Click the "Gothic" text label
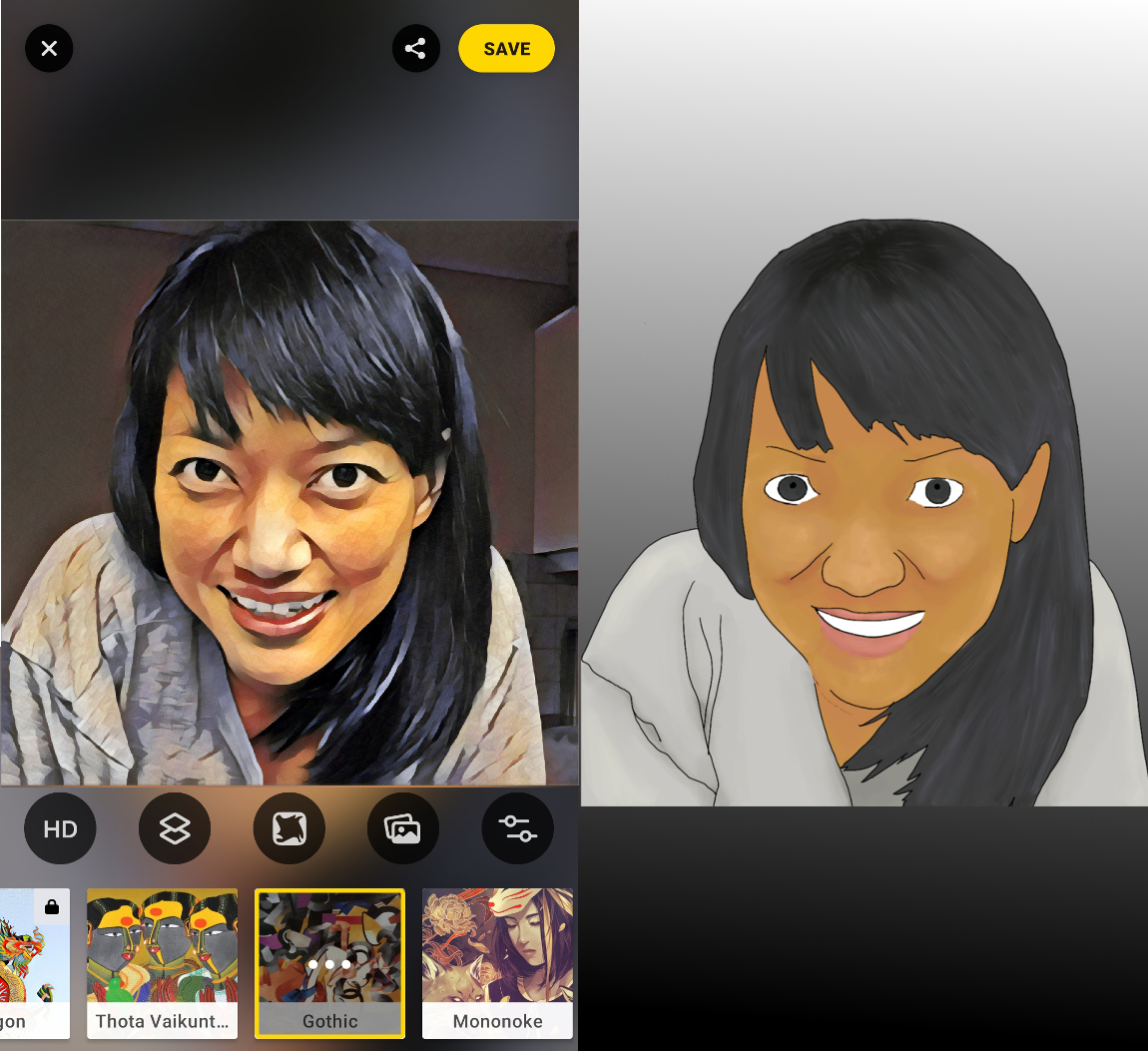Image resolution: width=1148 pixels, height=1051 pixels. click(x=329, y=1021)
